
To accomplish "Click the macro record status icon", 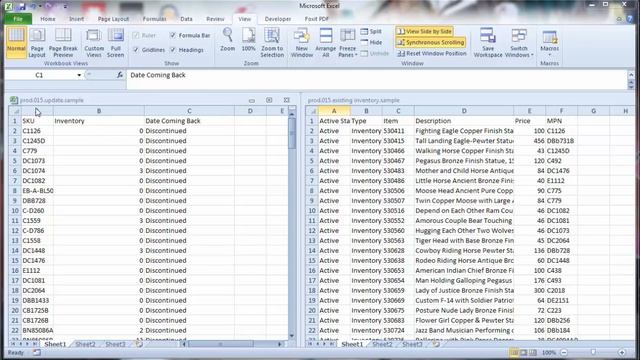I will [x=37, y=353].
